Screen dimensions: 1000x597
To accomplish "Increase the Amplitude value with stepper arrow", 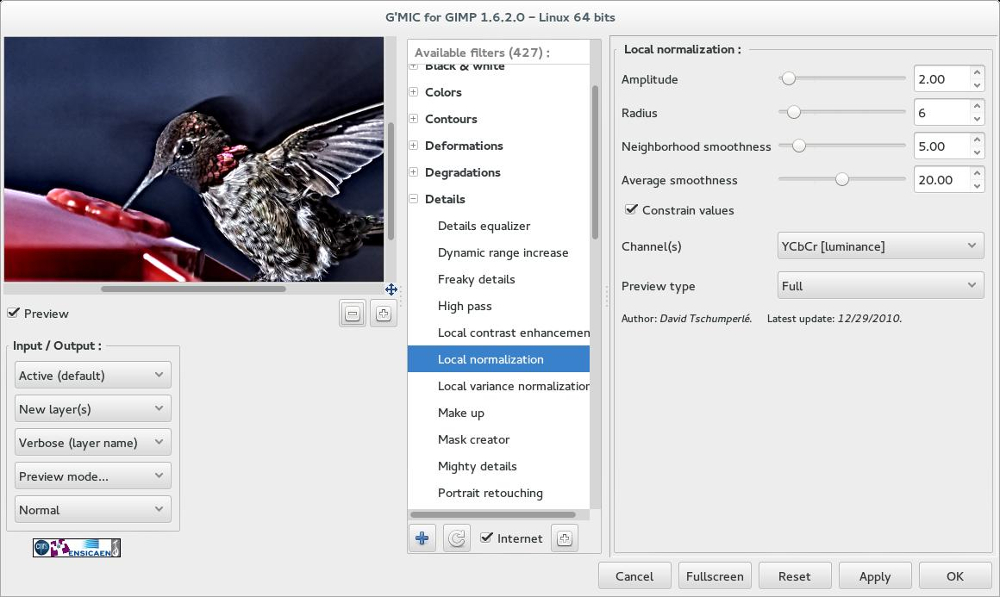I will 976,74.
